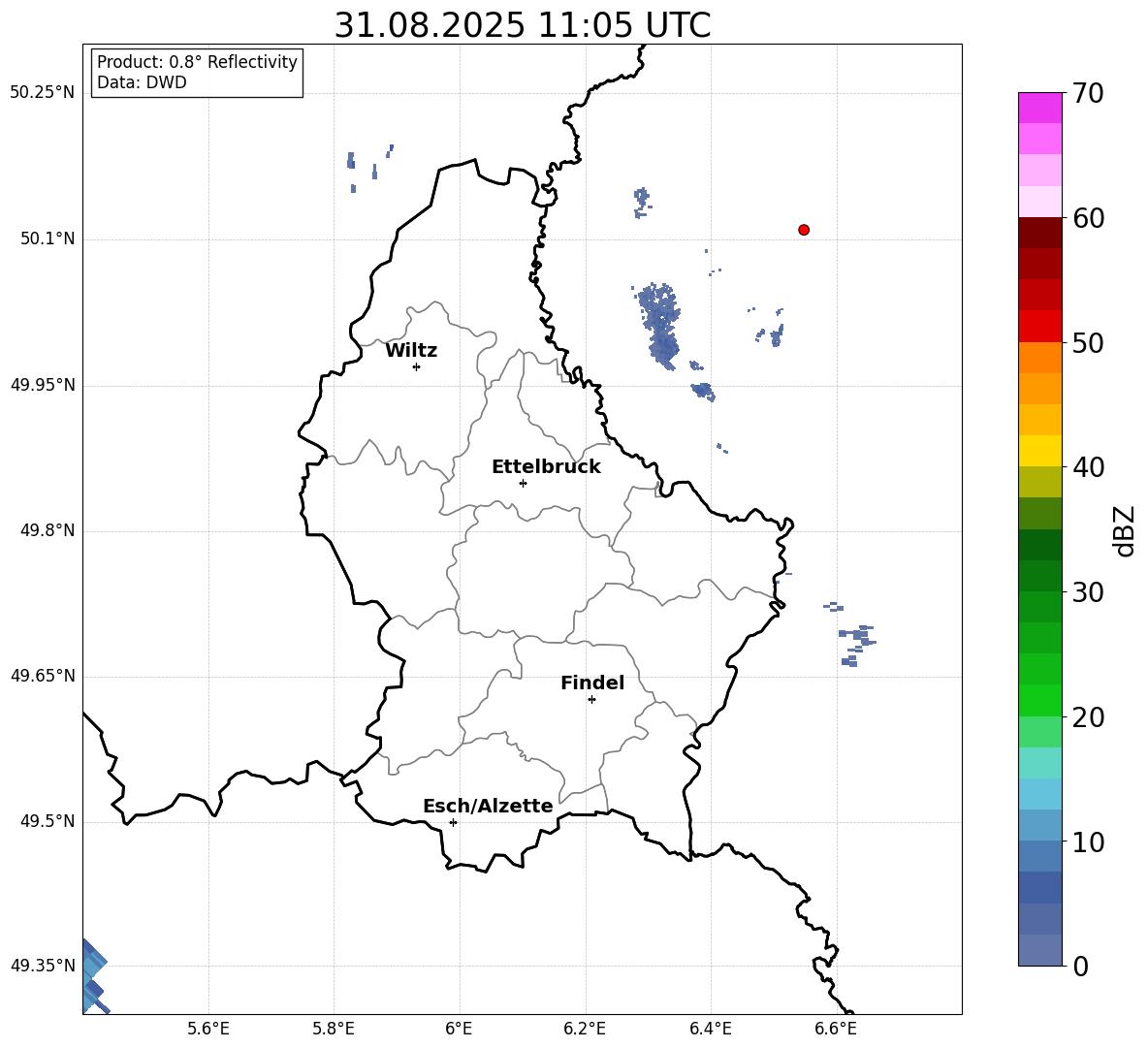The image size is (1148, 1048).
Task: Click the colorbar tick value 0
Action: 1079,967
